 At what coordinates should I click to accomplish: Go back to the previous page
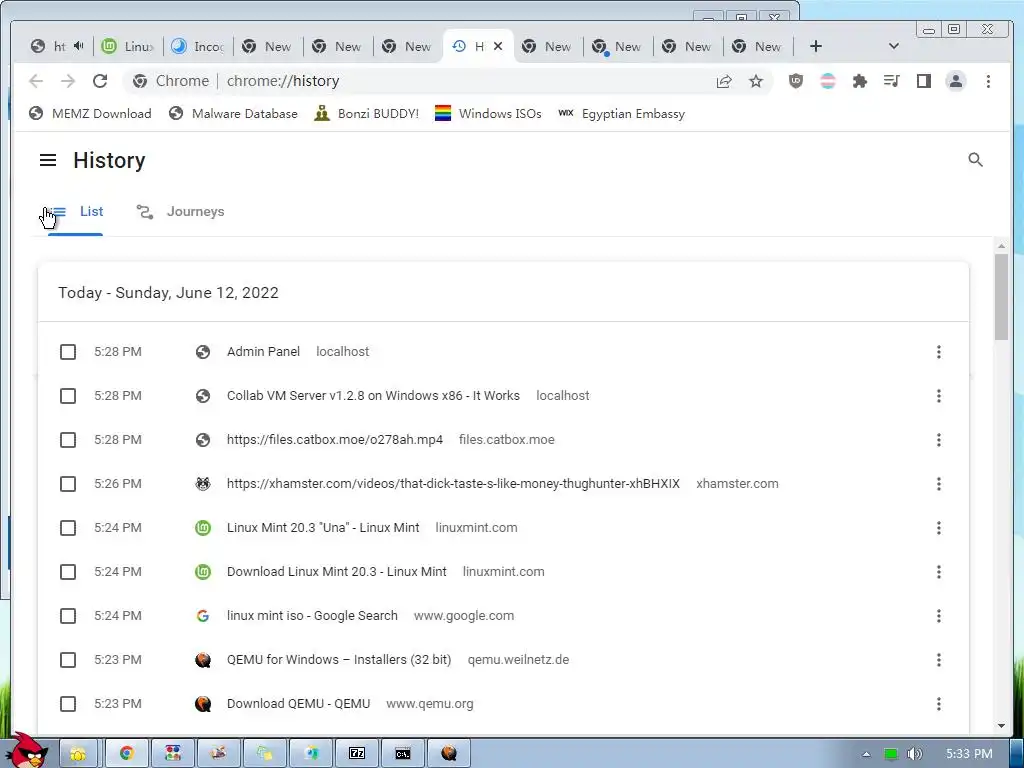(x=36, y=81)
